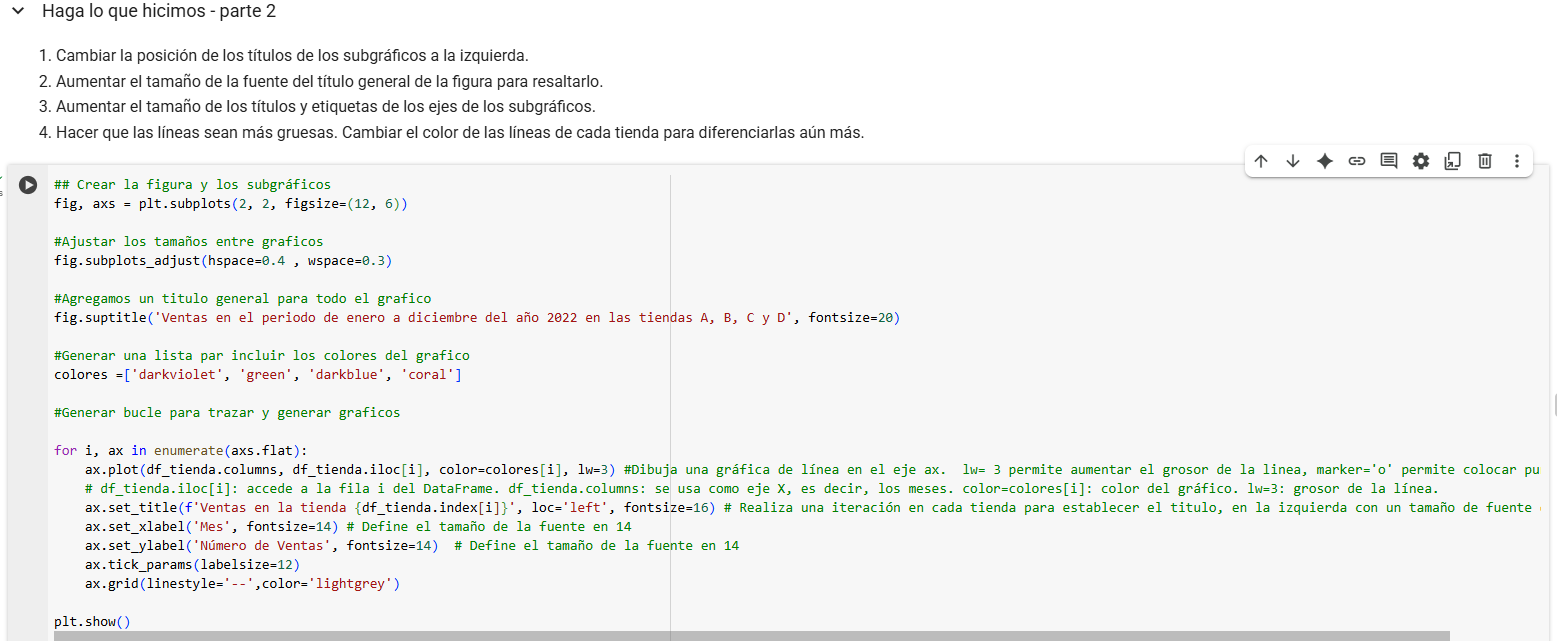Viewport: 1557px width, 641px height.
Task: Mirror cell in tab icon
Action: (x=1453, y=161)
